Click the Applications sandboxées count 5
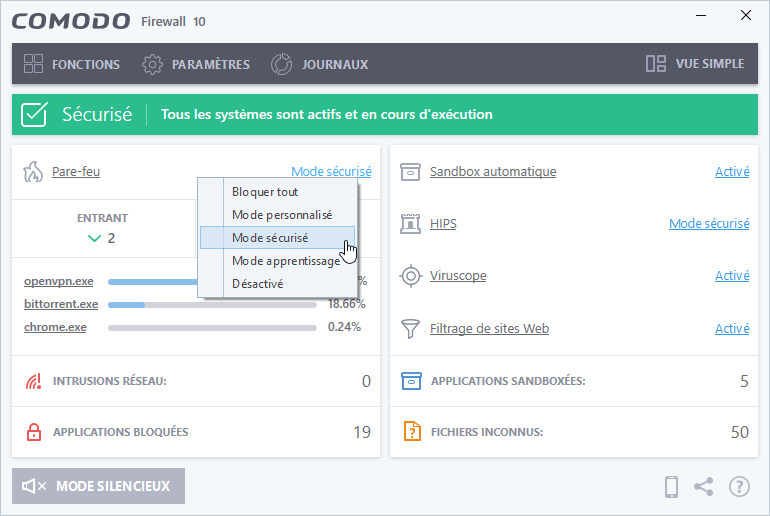770x516 pixels. (744, 381)
